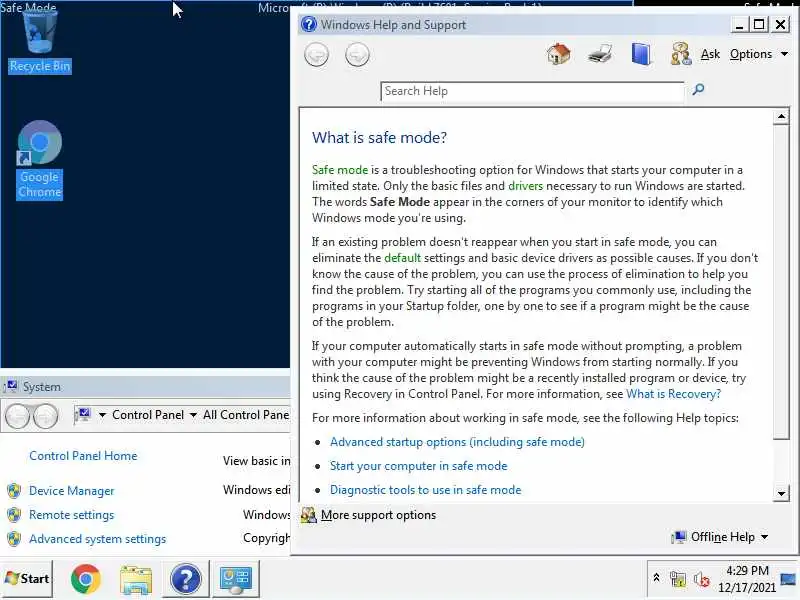Click the muted volume tray icon
This screenshot has height=600, width=800.
point(702,579)
